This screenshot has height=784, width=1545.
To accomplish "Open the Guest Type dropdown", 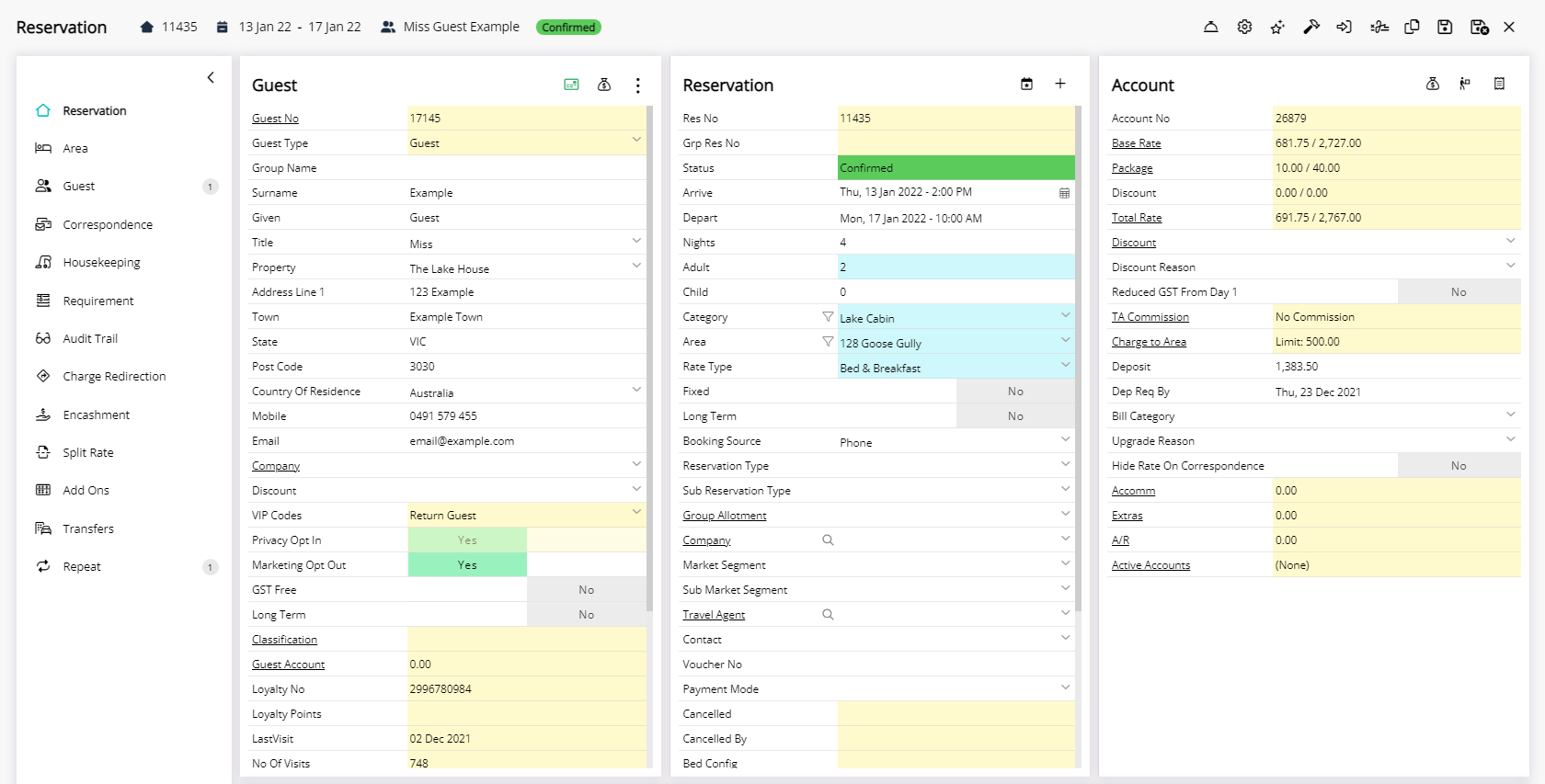I will pyautogui.click(x=527, y=142).
